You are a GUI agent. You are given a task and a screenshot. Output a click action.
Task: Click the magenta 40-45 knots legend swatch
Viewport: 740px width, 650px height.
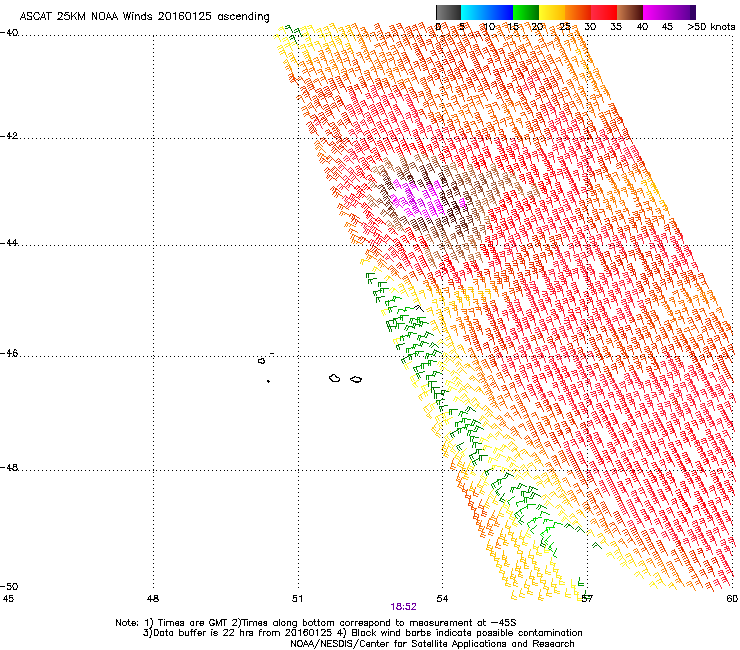coord(656,12)
